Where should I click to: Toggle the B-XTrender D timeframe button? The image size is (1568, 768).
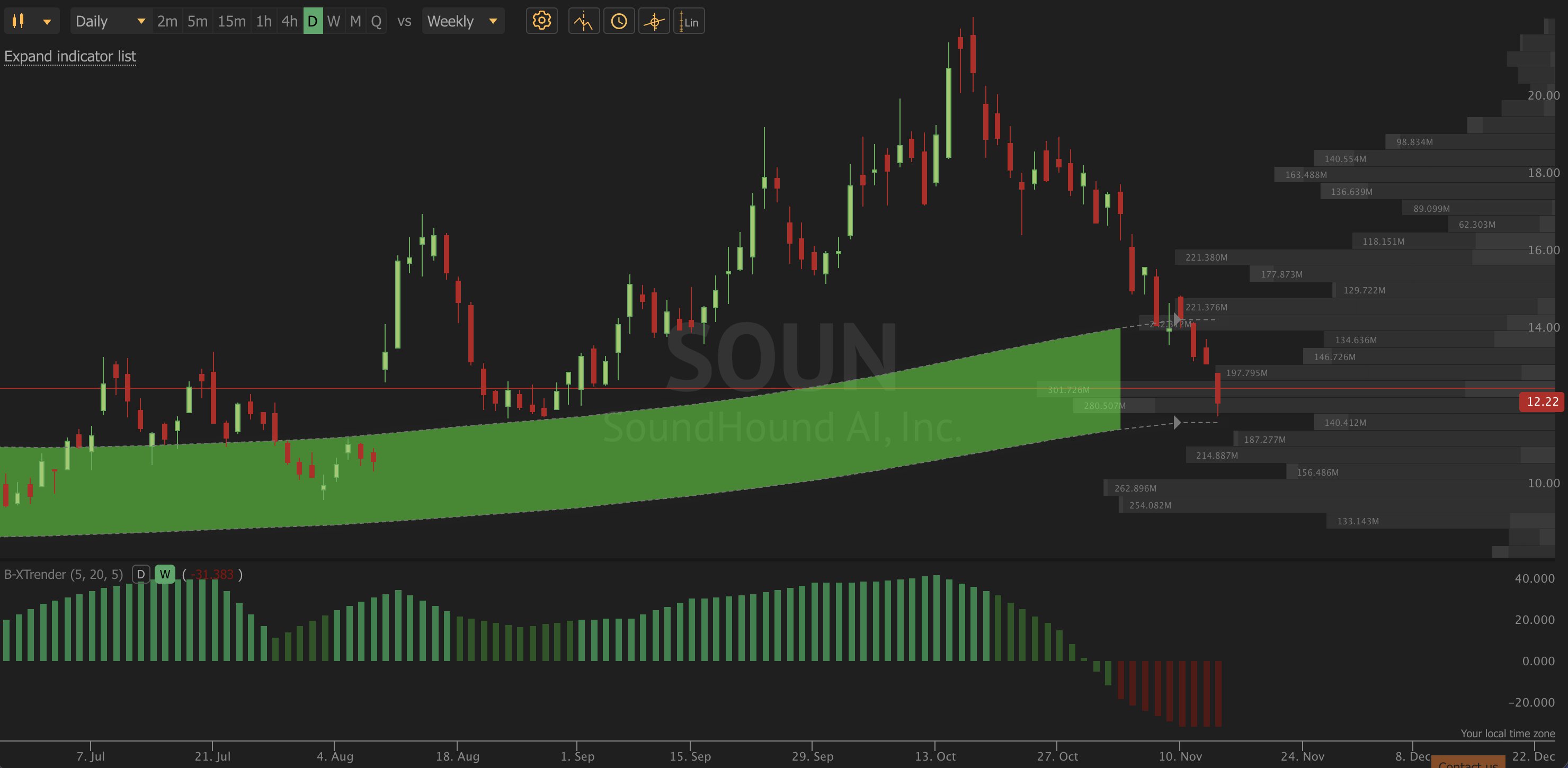[140, 574]
